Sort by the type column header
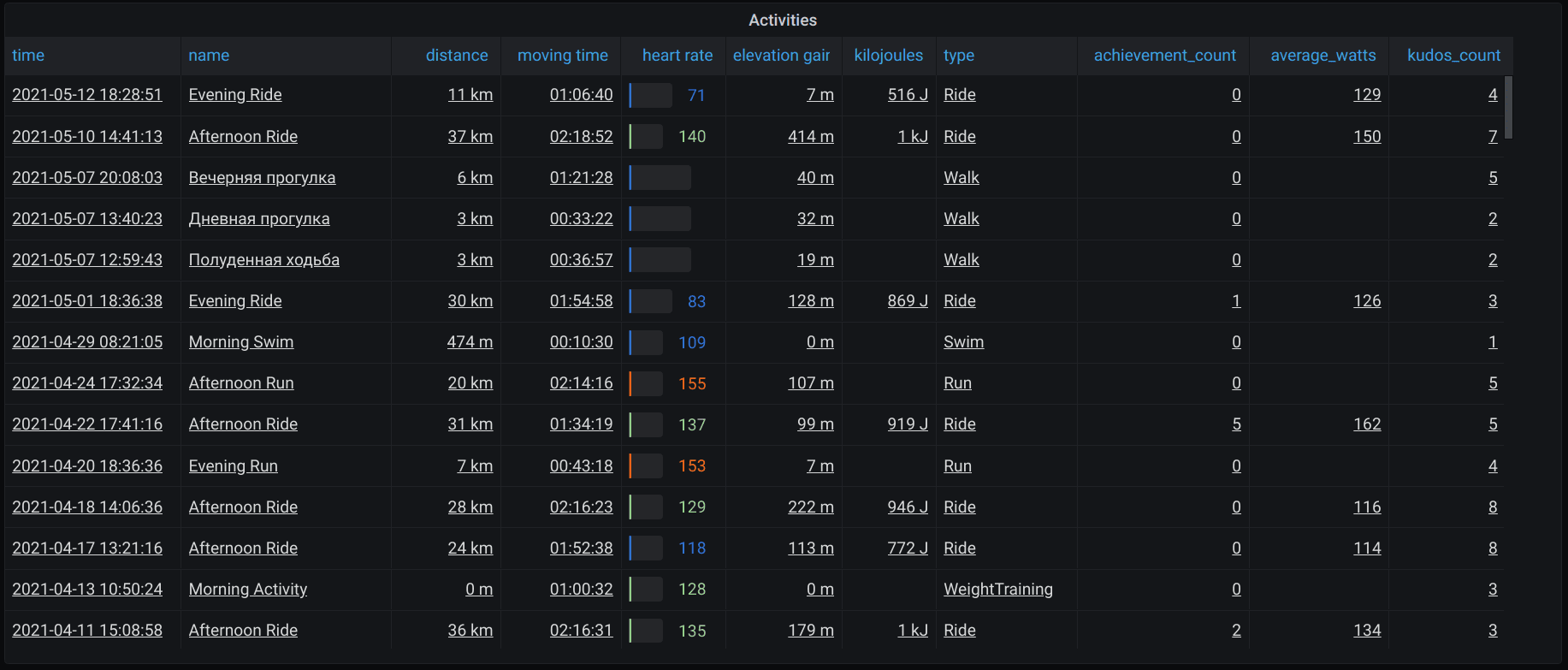 click(959, 56)
